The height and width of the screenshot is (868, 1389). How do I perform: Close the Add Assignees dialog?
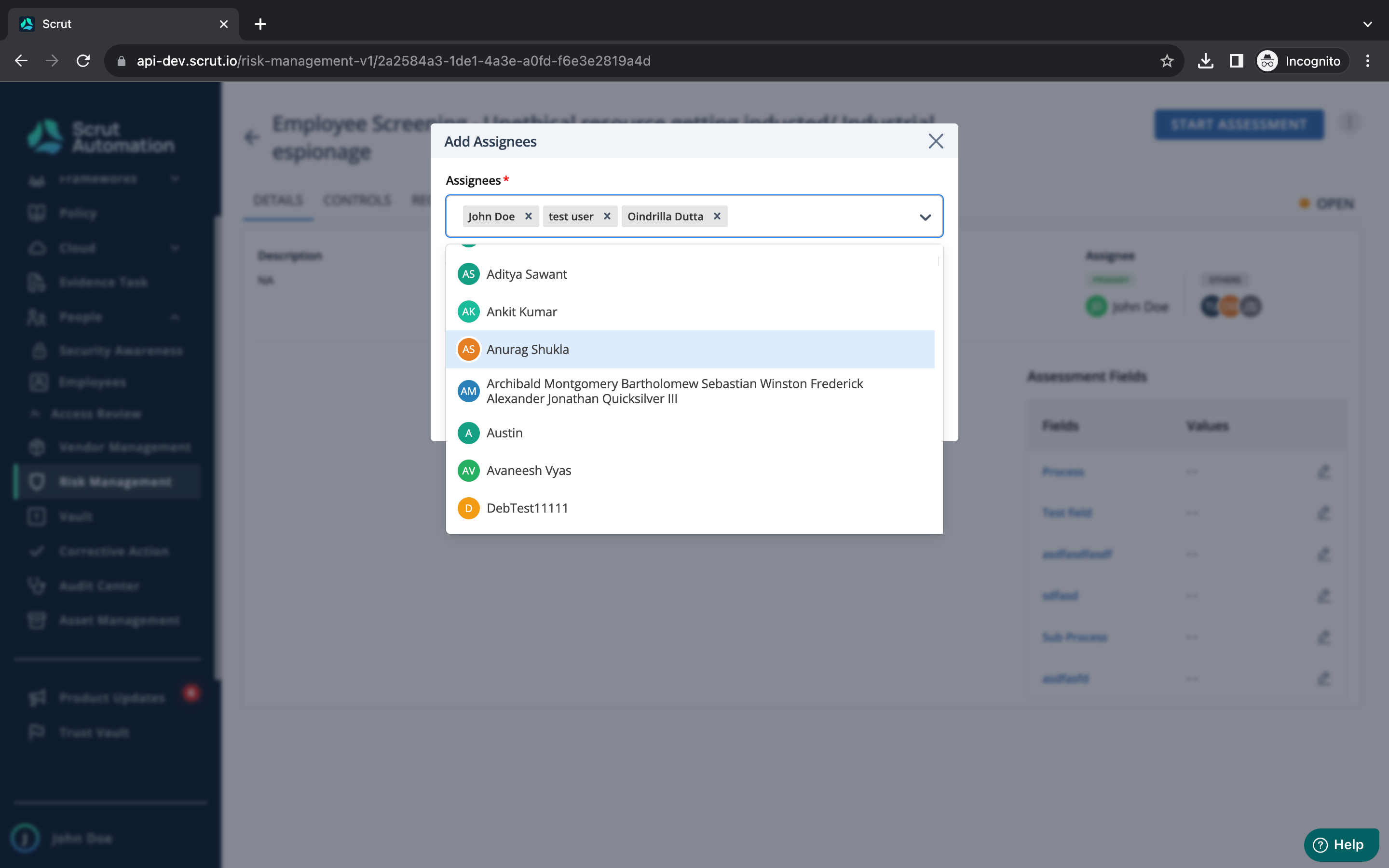tap(936, 141)
